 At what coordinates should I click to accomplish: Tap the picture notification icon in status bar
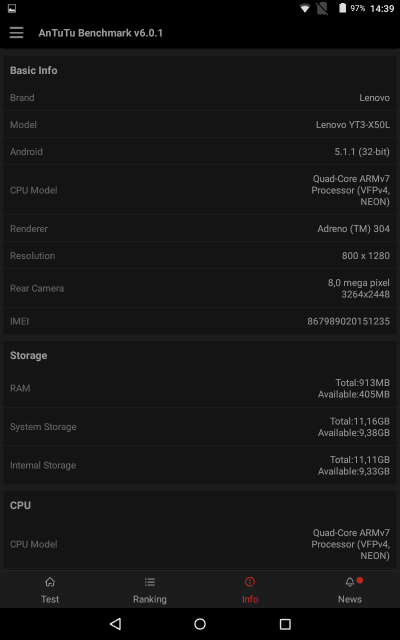click(x=12, y=8)
